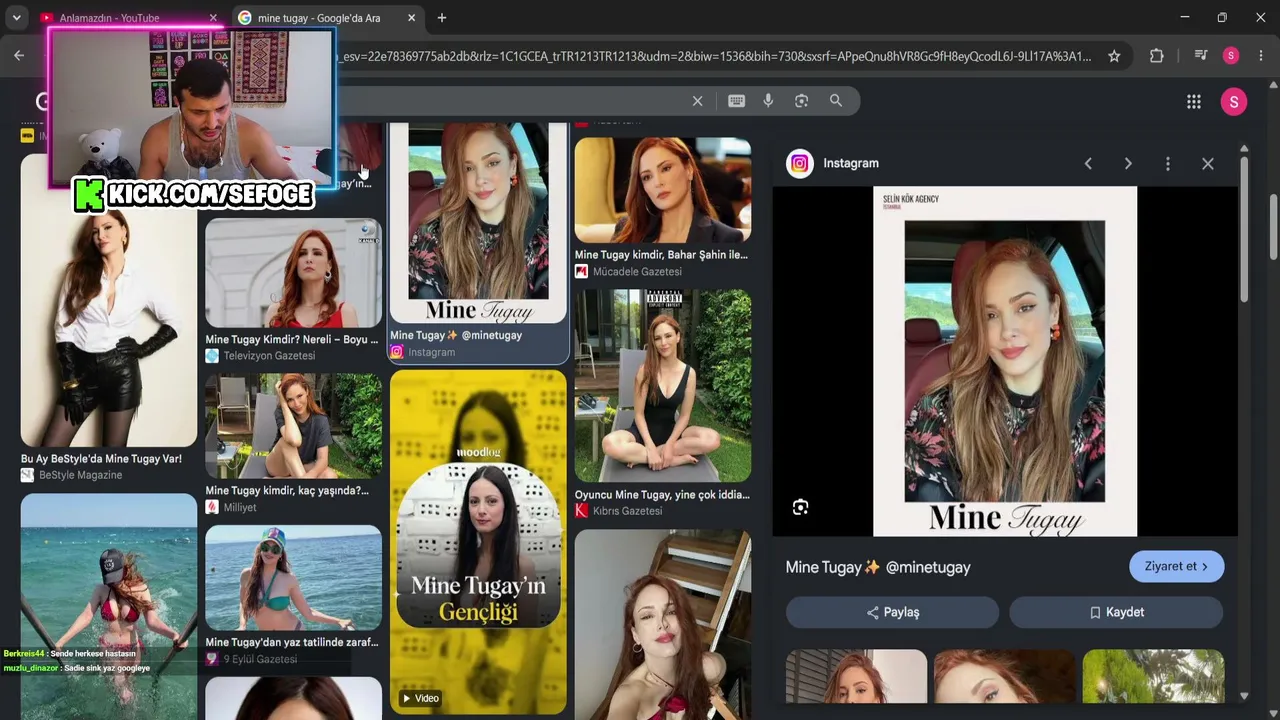Screen dimensions: 1280x720
Task: Open the media controls toolbar icon
Action: point(1201,56)
